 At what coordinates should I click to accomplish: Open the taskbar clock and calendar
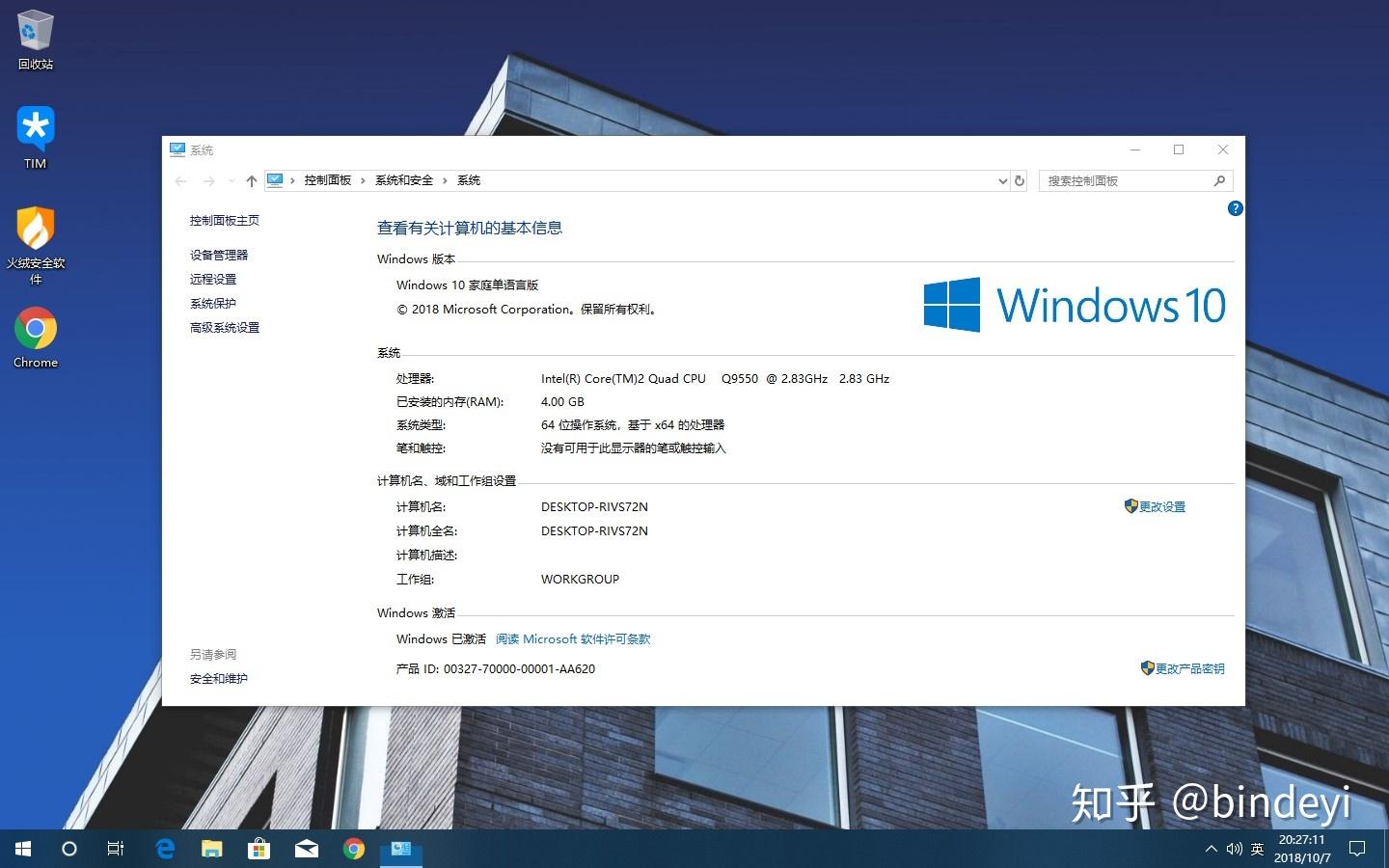[x=1302, y=849]
